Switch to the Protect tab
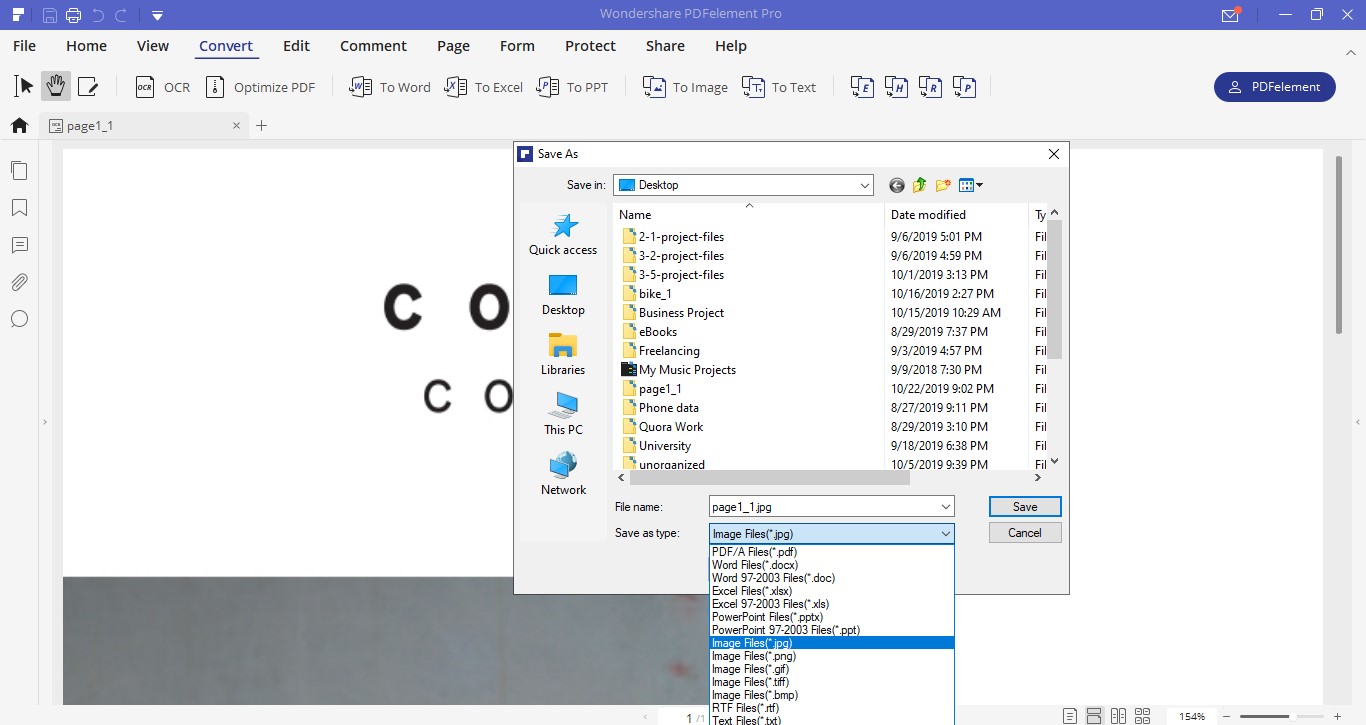 [590, 46]
